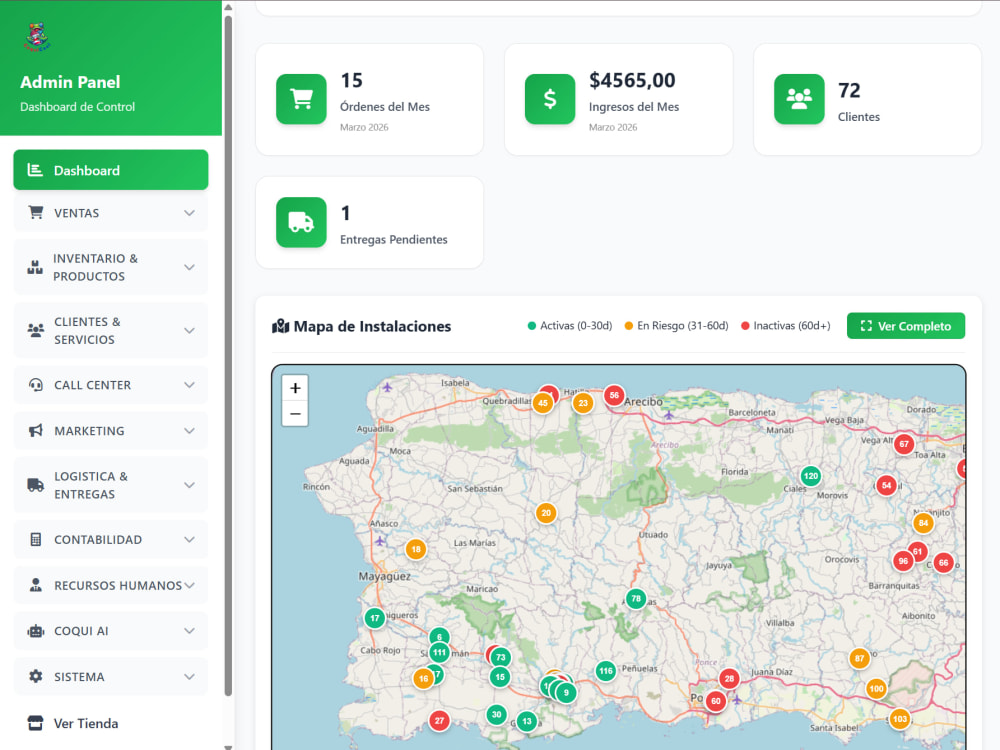Click the green Activas legend dot

(x=532, y=326)
